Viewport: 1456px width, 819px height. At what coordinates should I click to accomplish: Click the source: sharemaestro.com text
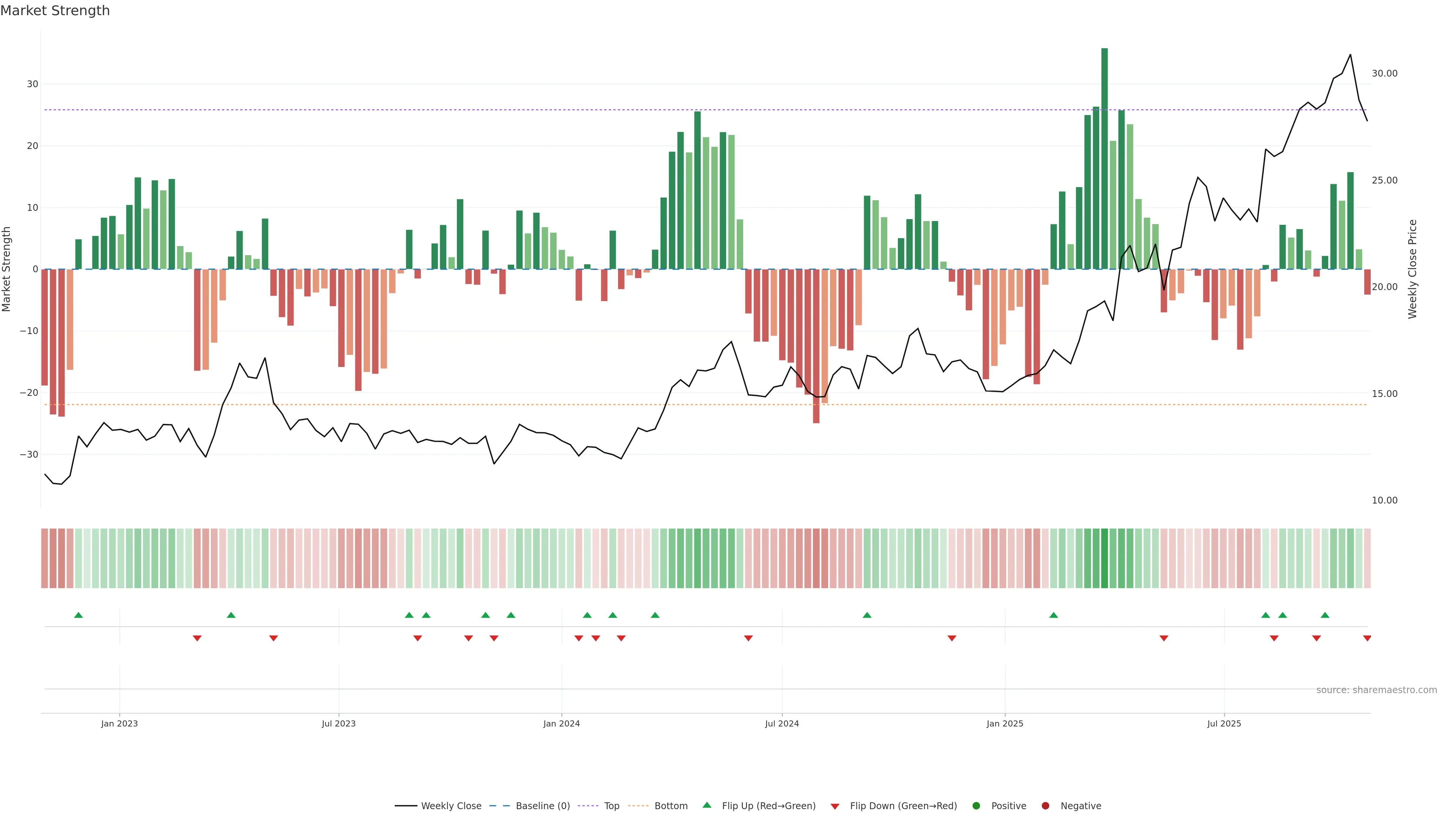click(1376, 690)
